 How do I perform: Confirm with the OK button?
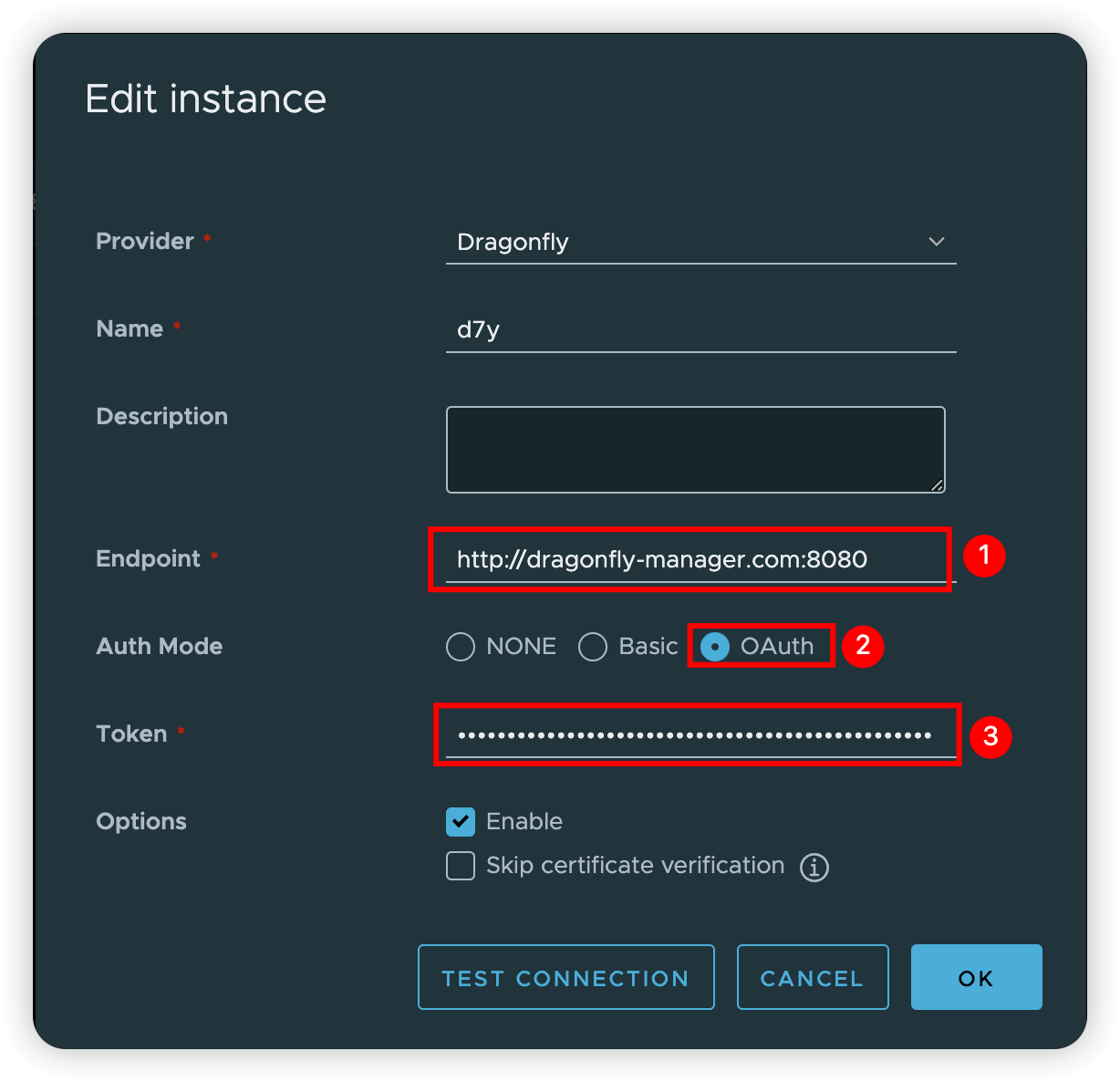click(x=976, y=978)
